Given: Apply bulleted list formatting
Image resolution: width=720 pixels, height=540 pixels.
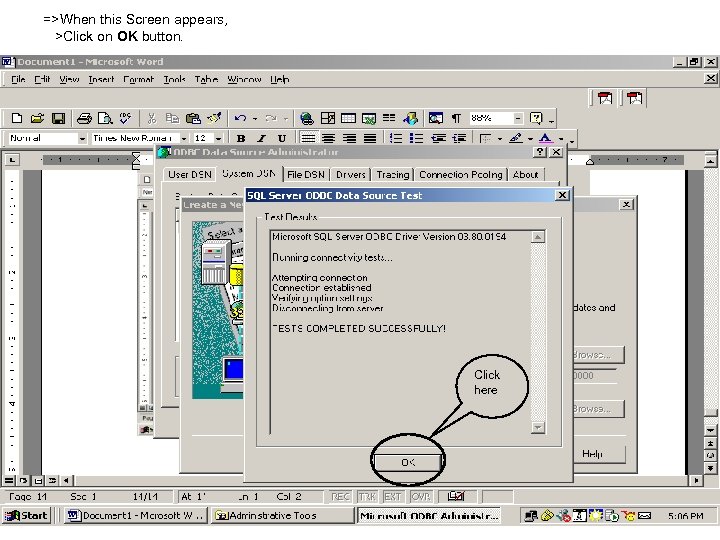Looking at the screenshot, I should [x=416, y=138].
